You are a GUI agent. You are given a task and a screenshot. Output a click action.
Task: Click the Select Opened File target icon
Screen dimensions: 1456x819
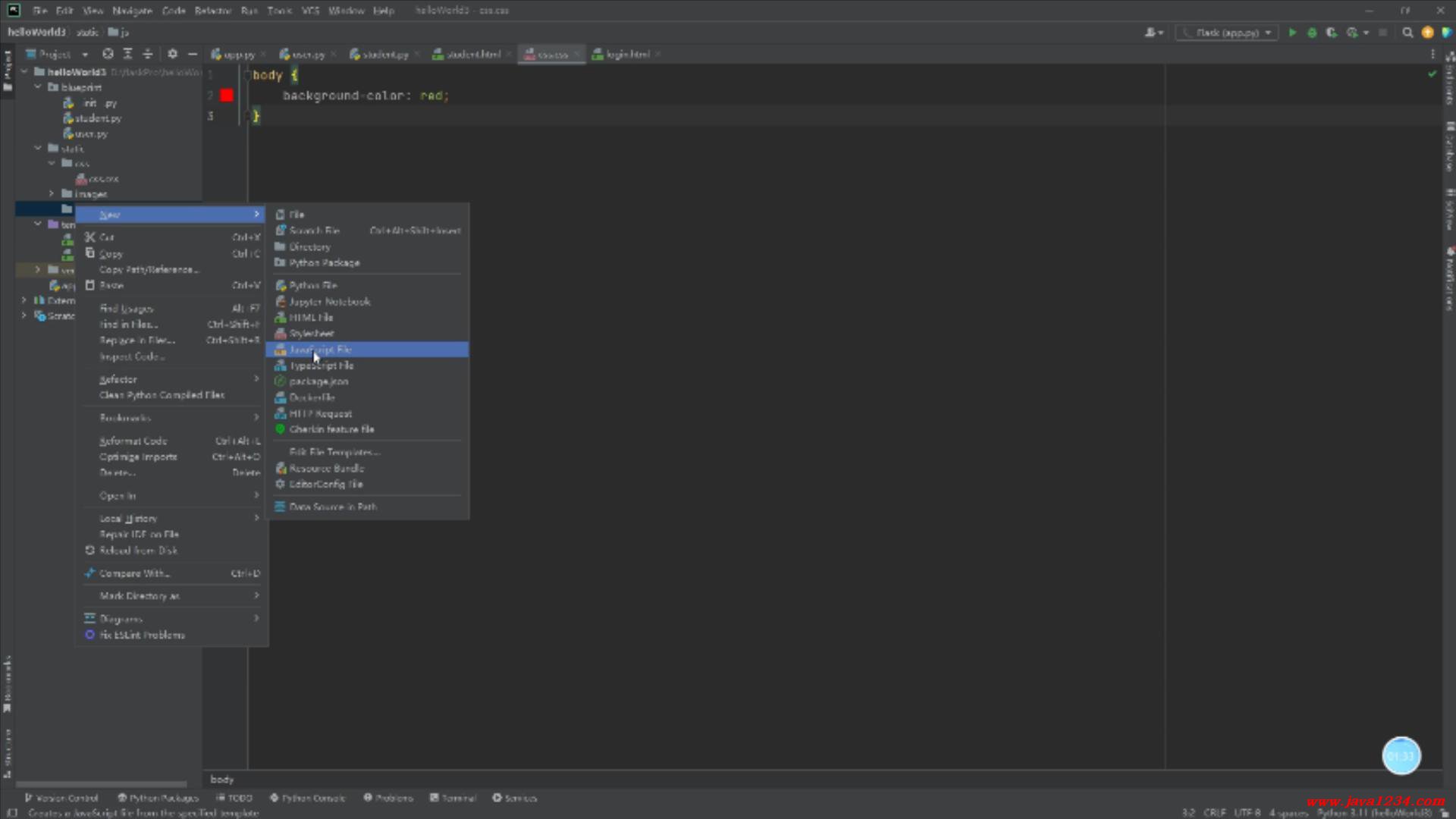point(108,54)
